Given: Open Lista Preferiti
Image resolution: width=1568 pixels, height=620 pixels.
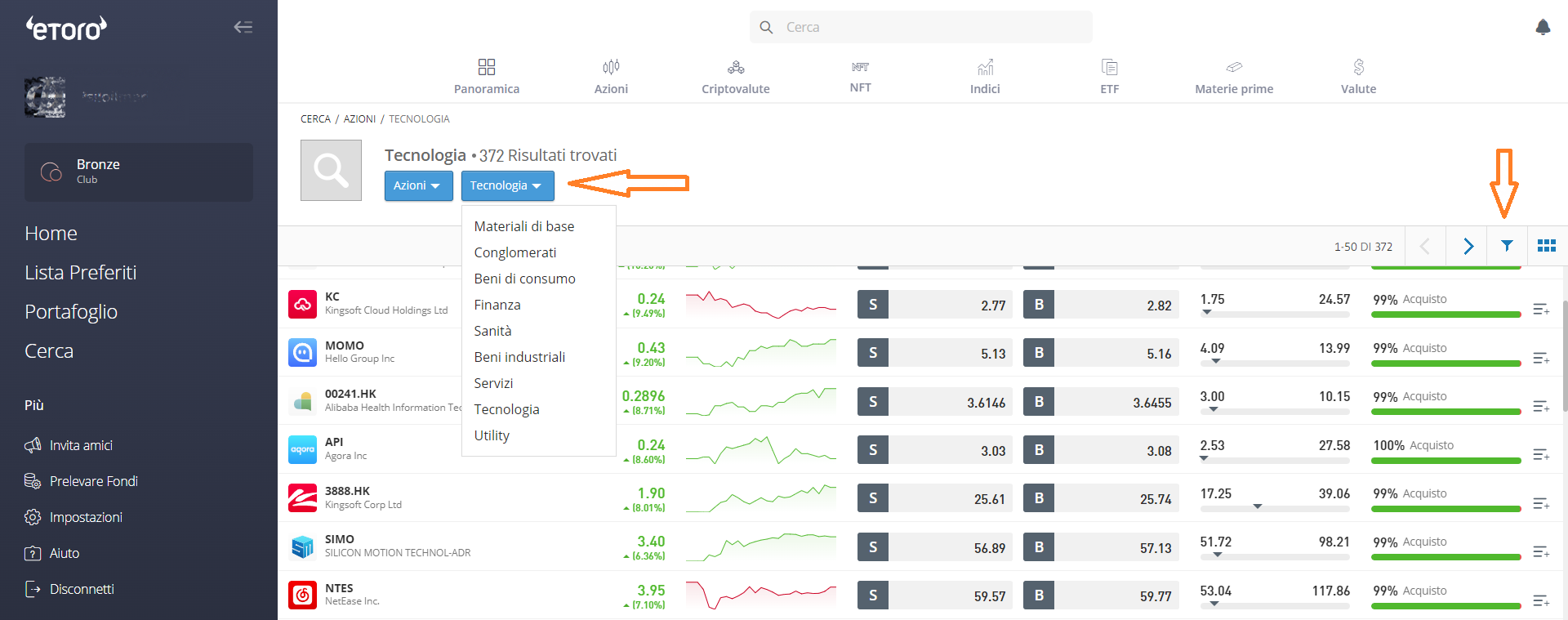Looking at the screenshot, I should (81, 273).
